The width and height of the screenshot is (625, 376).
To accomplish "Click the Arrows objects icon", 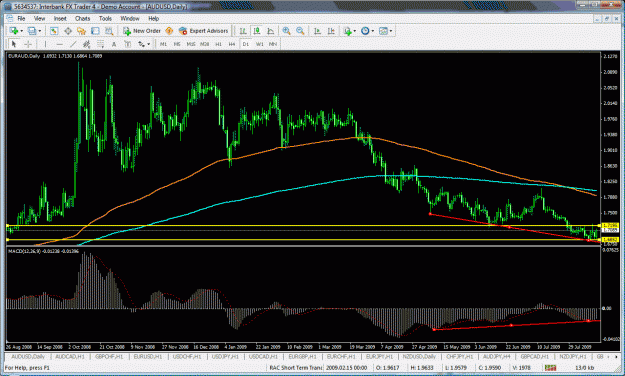I will tap(142, 44).
